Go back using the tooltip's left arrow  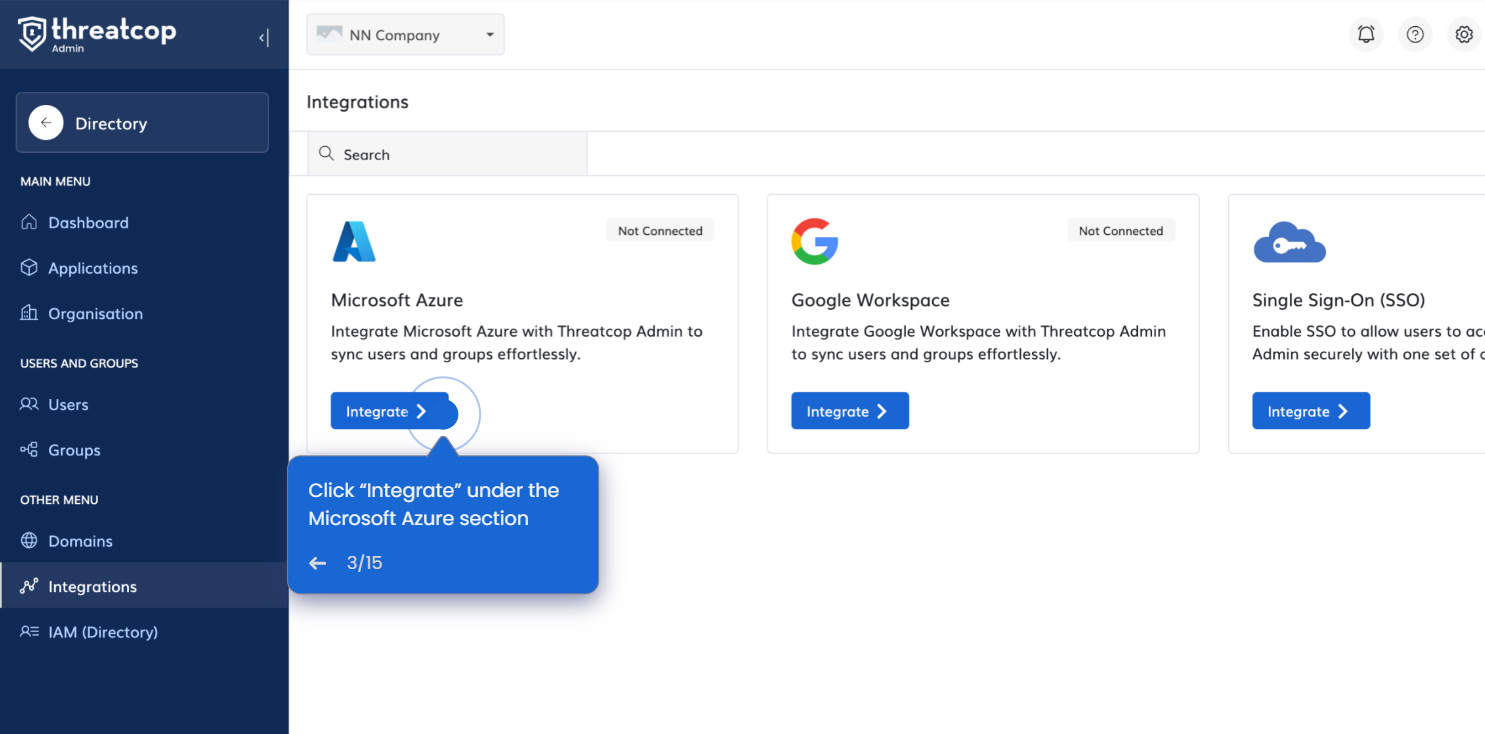[x=318, y=563]
